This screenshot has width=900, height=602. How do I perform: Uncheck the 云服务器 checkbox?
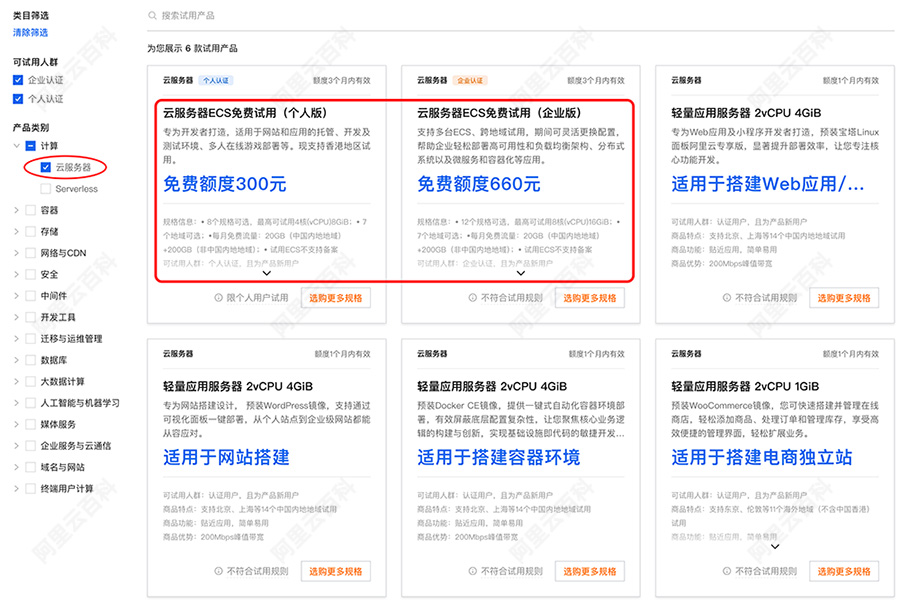pos(46,167)
